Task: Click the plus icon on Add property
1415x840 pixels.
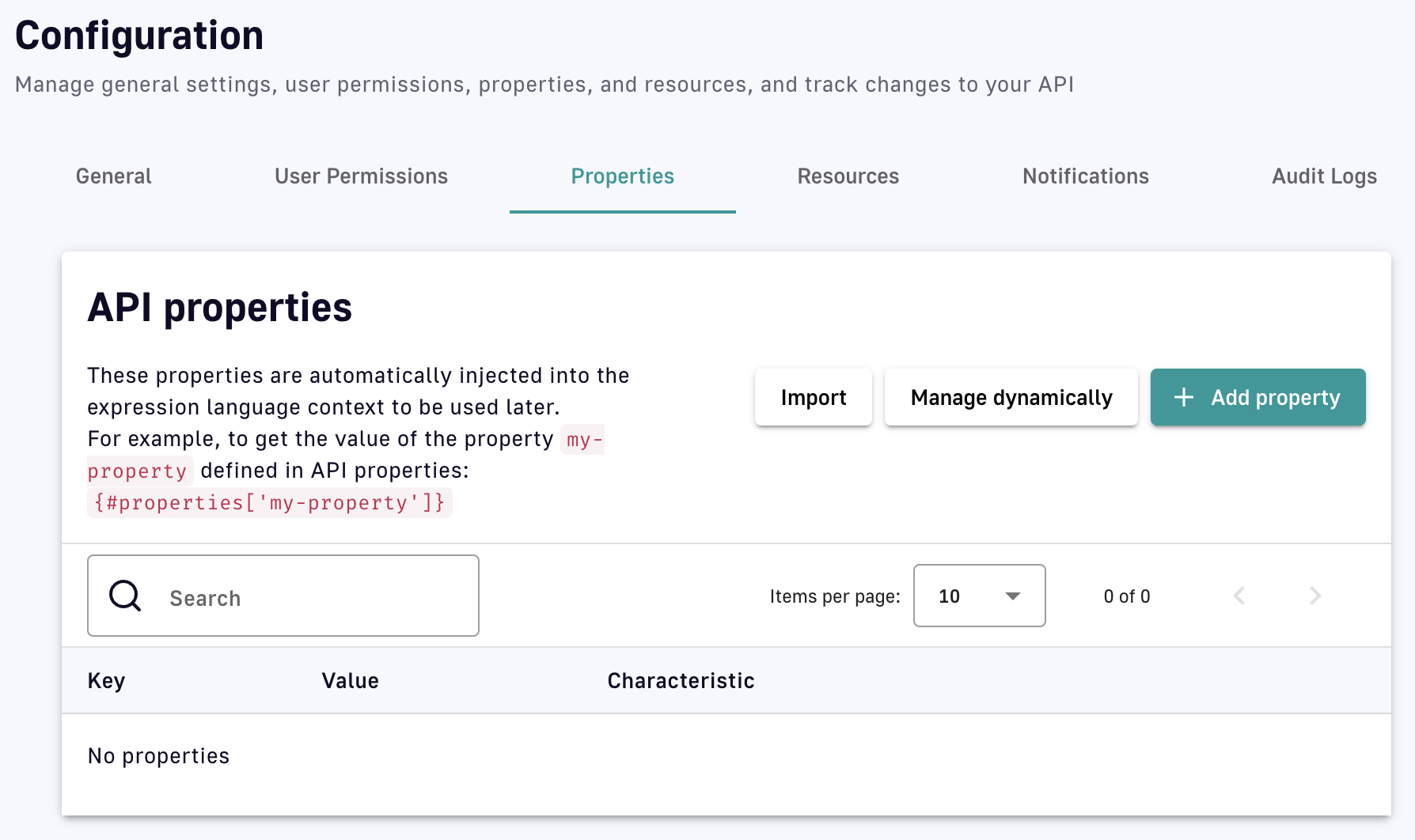Action: [x=1183, y=397]
